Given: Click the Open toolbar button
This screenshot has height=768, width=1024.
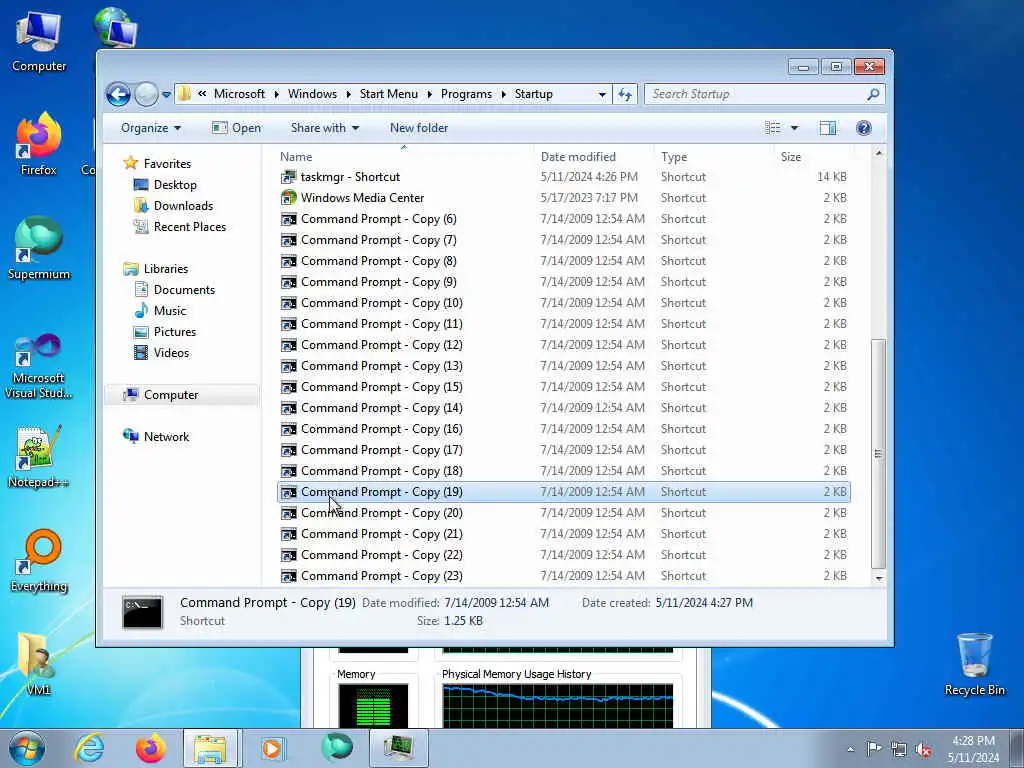Looking at the screenshot, I should 236,128.
